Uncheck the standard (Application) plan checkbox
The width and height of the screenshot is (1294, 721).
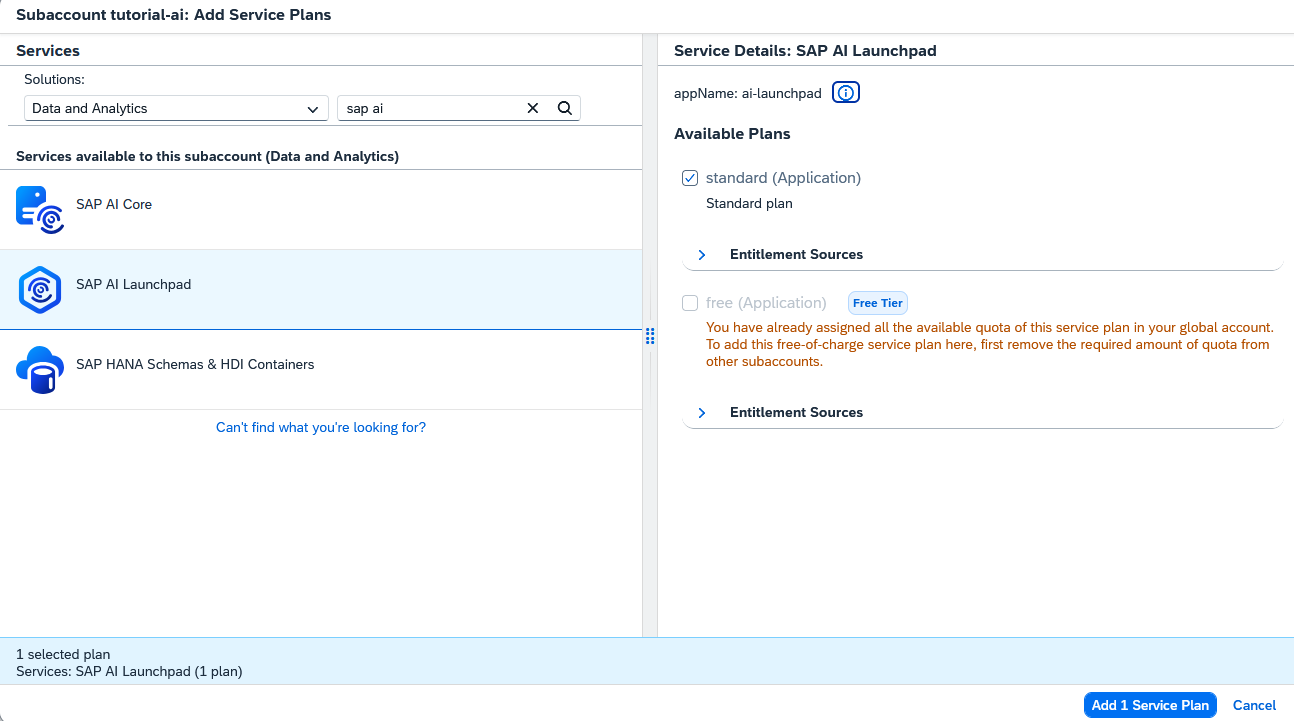[x=690, y=178]
